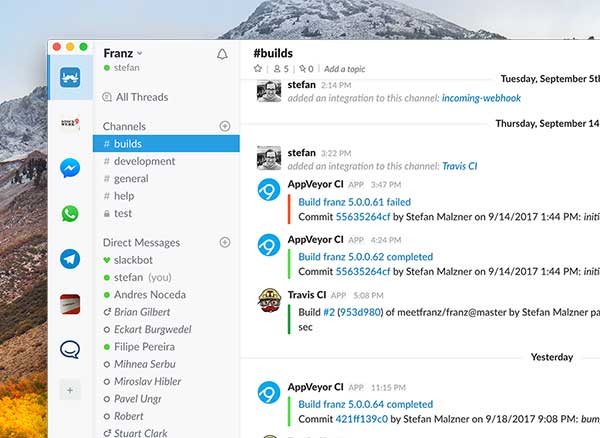Click the Yesterday date divider label
Image resolution: width=600 pixels, height=438 pixels.
[552, 357]
